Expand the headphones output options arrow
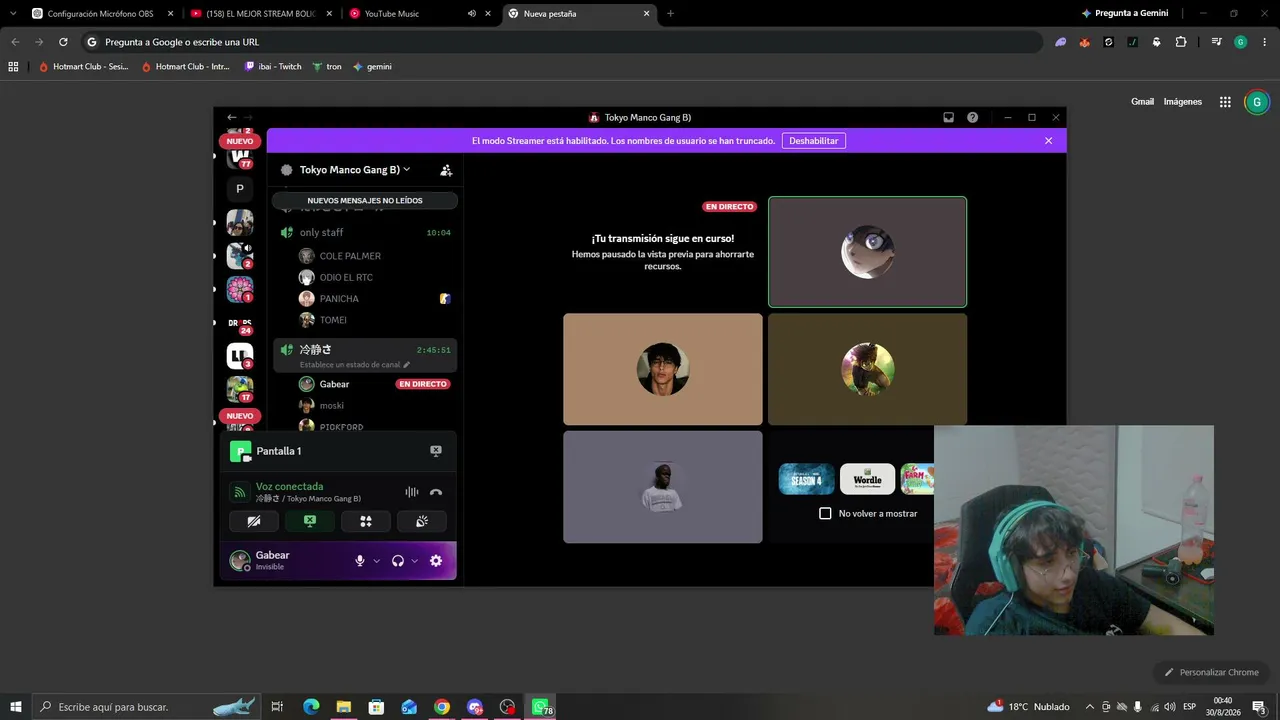 click(415, 561)
